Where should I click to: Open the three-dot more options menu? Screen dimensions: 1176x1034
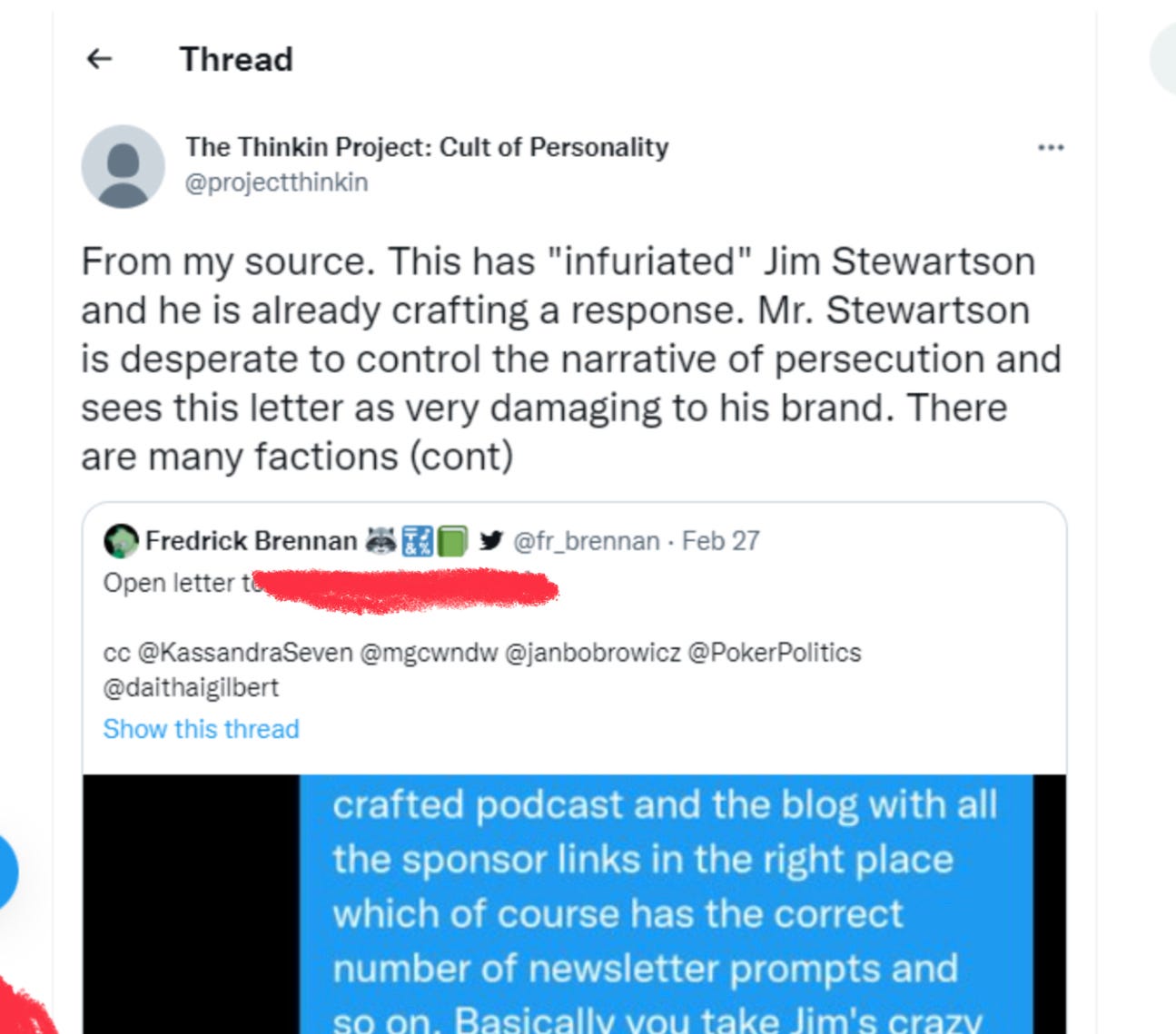pos(1051,147)
